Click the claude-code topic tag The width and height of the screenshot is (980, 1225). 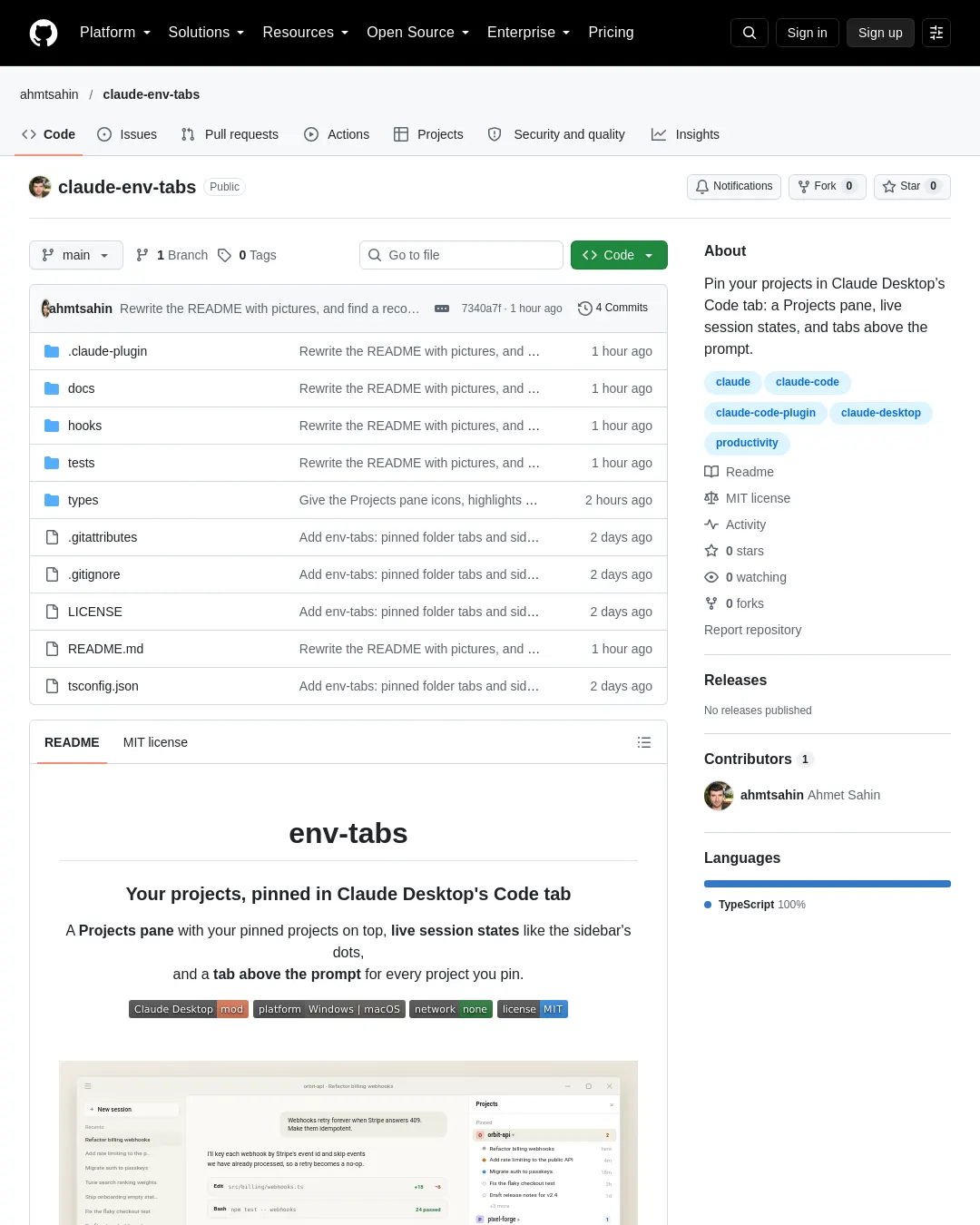(808, 382)
